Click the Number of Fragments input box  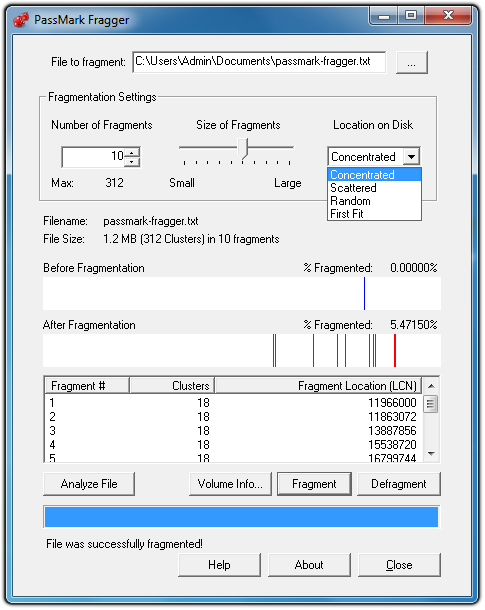[93, 157]
